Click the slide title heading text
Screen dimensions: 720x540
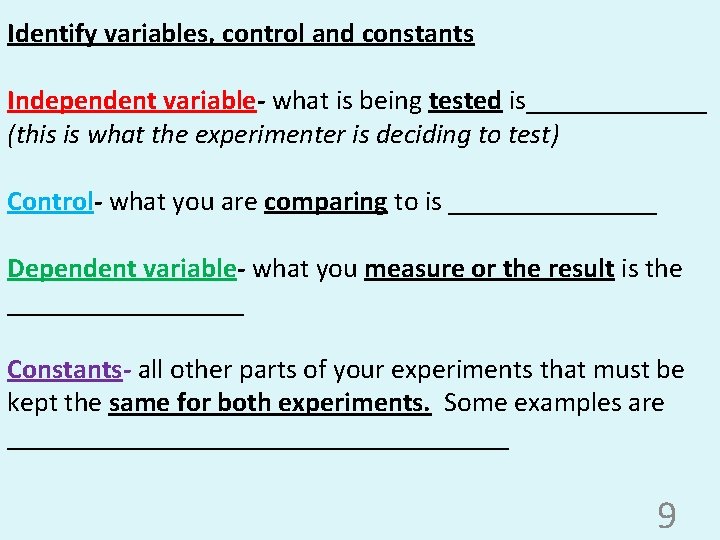[241, 34]
